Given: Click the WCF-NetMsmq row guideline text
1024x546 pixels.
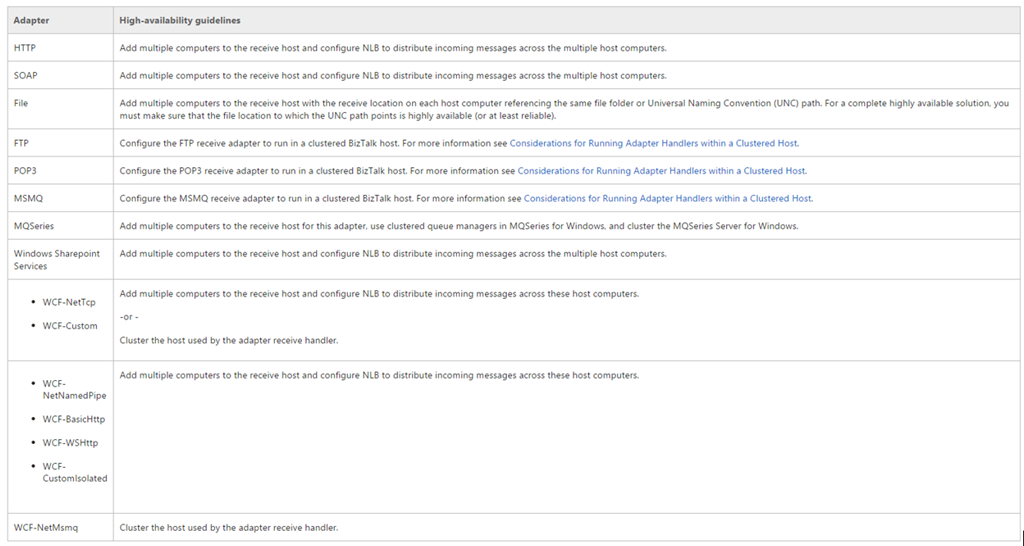Looking at the screenshot, I should [x=229, y=527].
